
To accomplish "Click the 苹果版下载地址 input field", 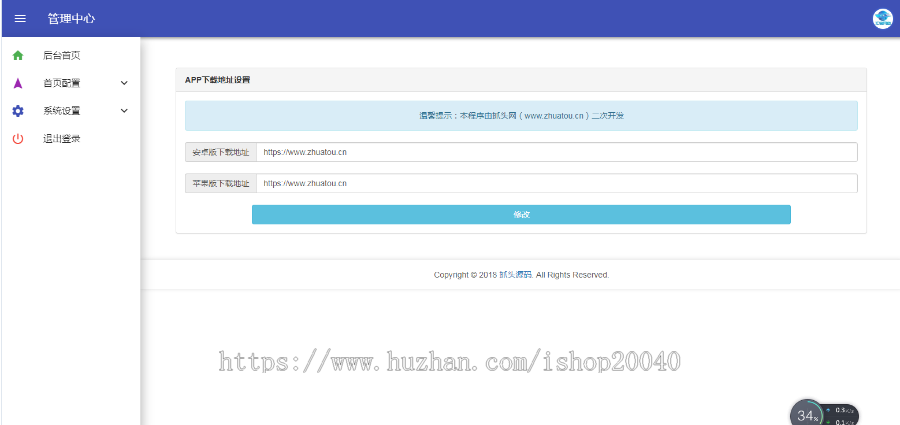I will 557,183.
